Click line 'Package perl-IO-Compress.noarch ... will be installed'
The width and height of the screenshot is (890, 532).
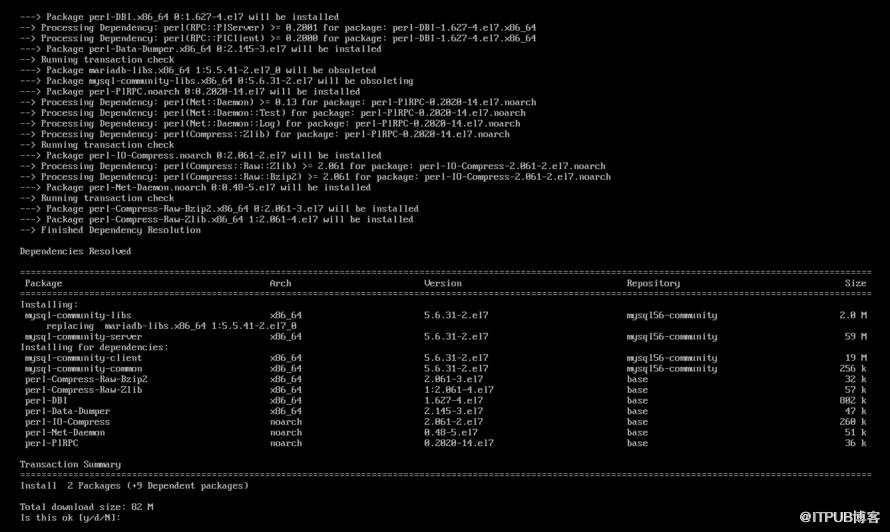pos(200,156)
